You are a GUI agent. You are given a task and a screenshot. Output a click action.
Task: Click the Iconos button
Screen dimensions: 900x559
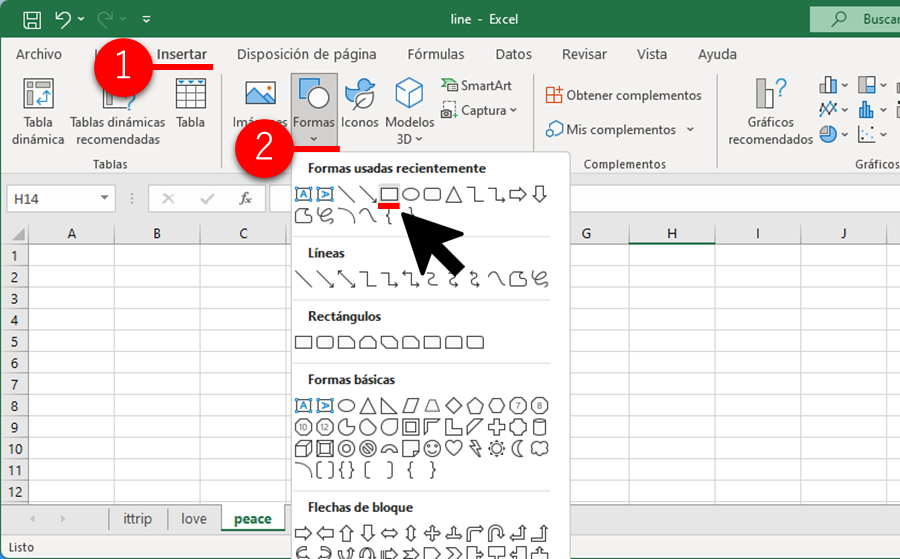coord(360,103)
